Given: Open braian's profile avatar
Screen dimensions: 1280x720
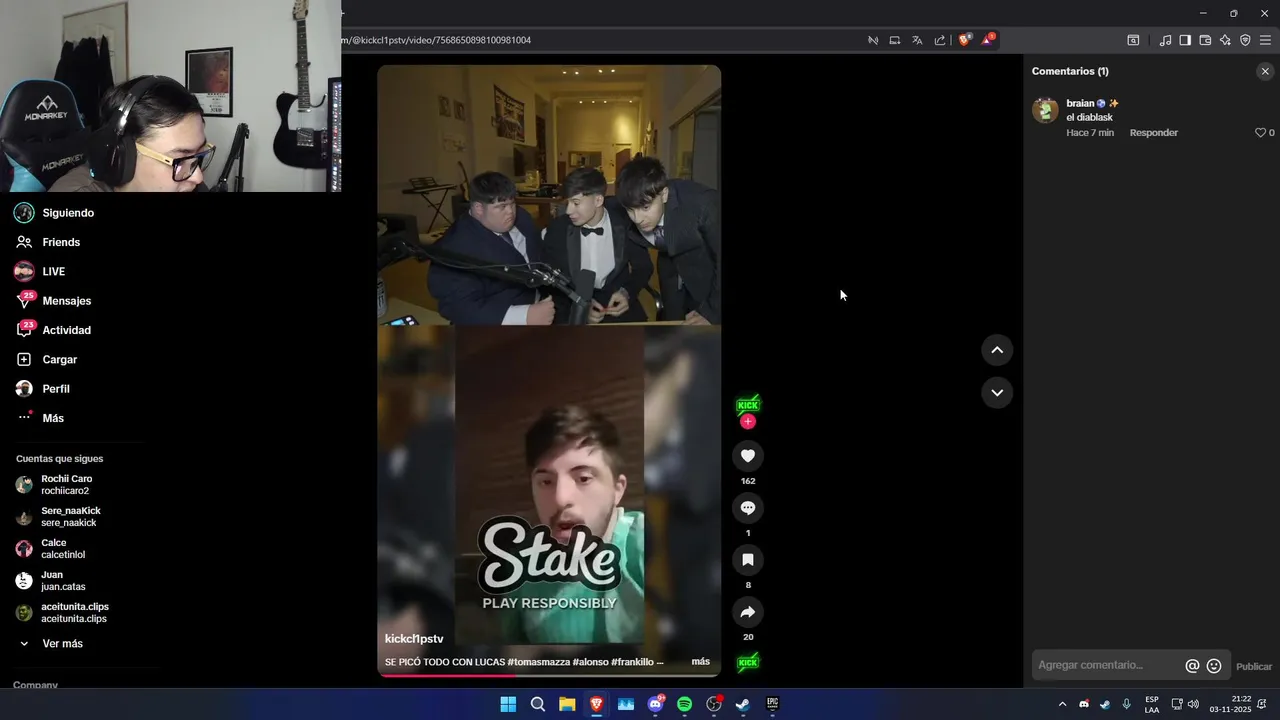Looking at the screenshot, I should 1045,110.
